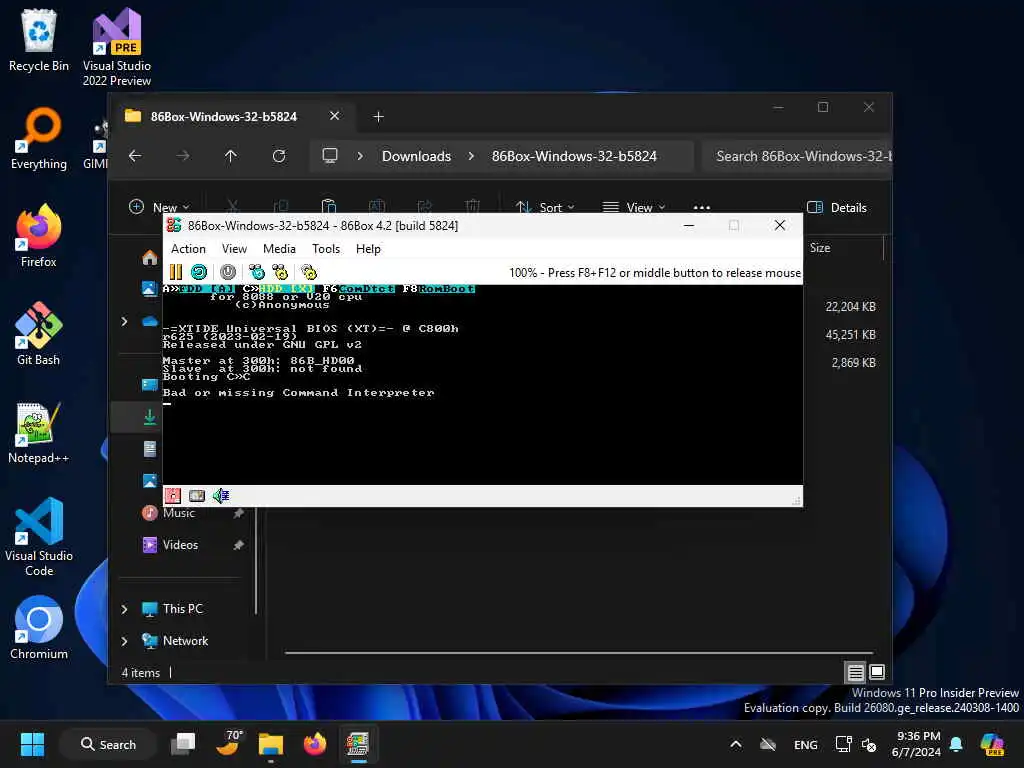Select the Git Bash desktop shortcut
This screenshot has width=1024, height=768.
click(x=39, y=334)
